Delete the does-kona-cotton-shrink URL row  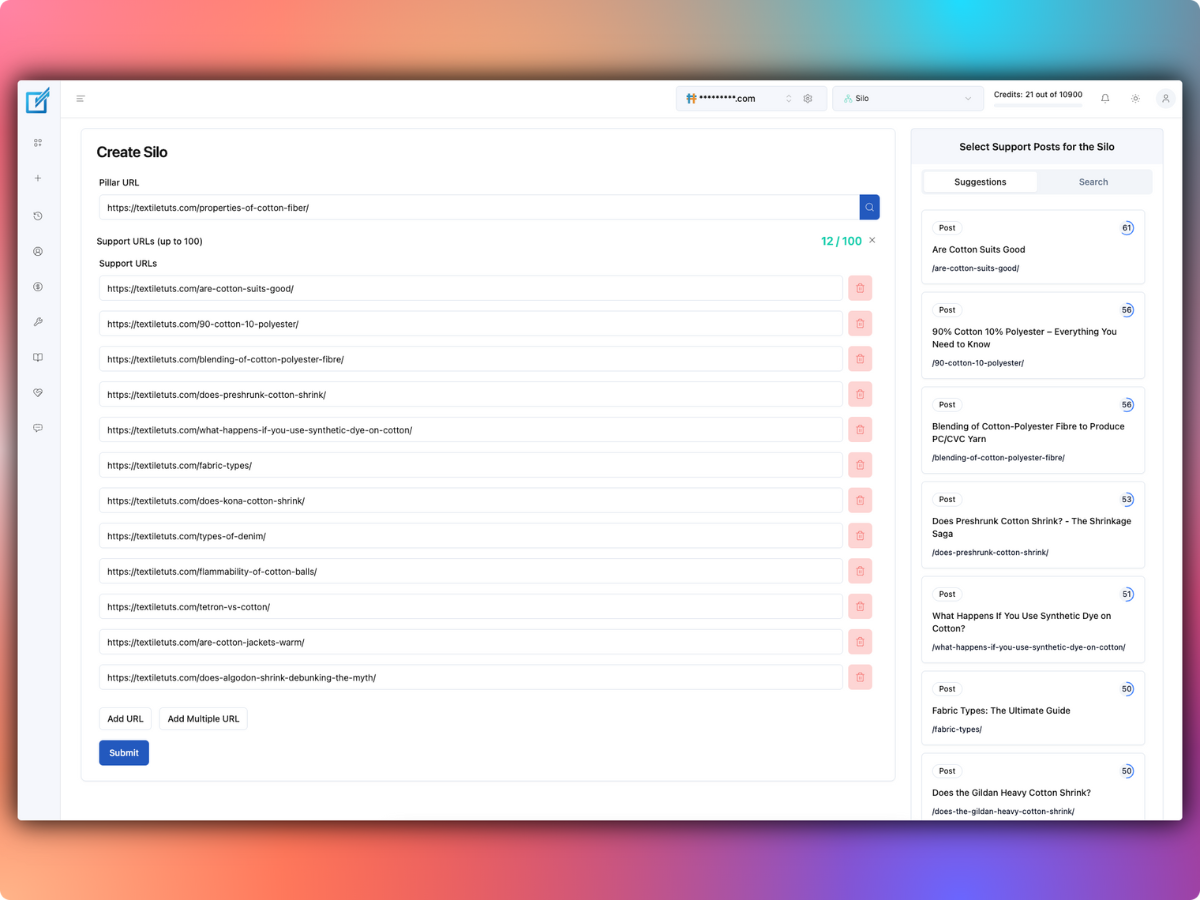pos(860,500)
